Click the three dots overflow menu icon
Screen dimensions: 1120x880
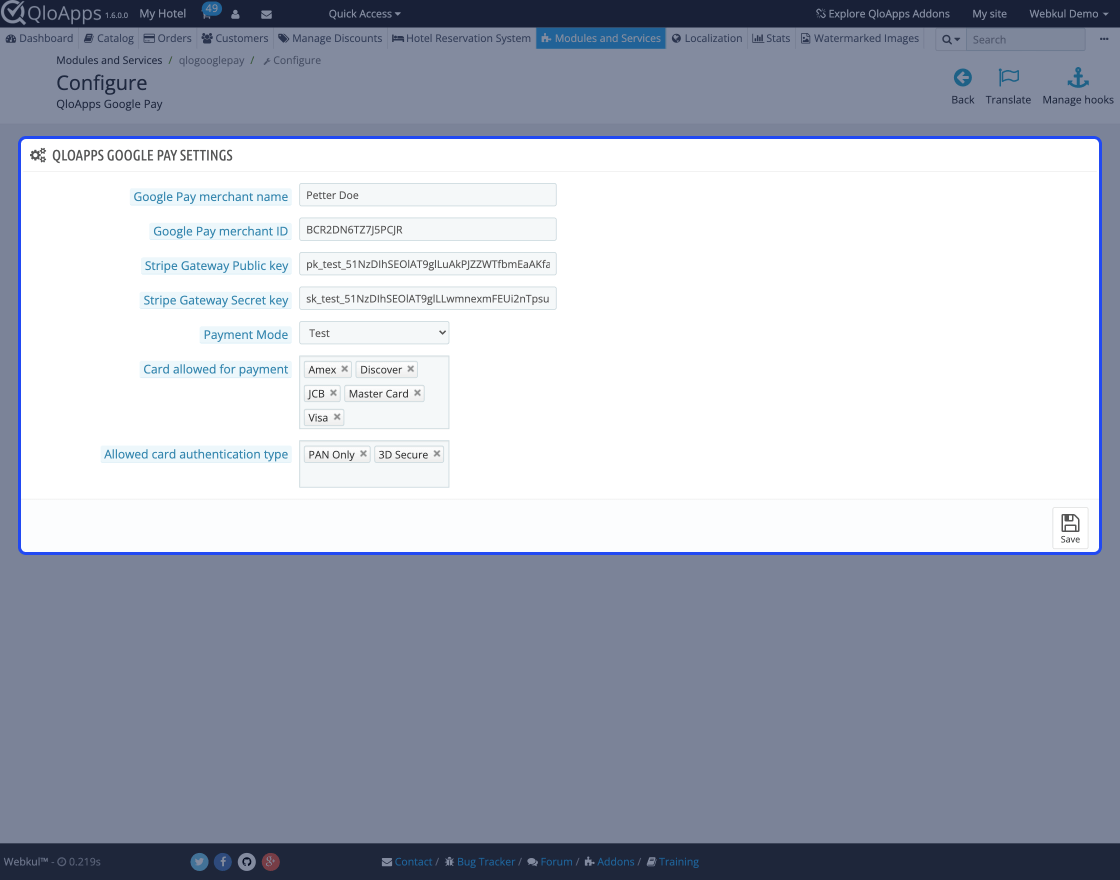pyautogui.click(x=1104, y=39)
